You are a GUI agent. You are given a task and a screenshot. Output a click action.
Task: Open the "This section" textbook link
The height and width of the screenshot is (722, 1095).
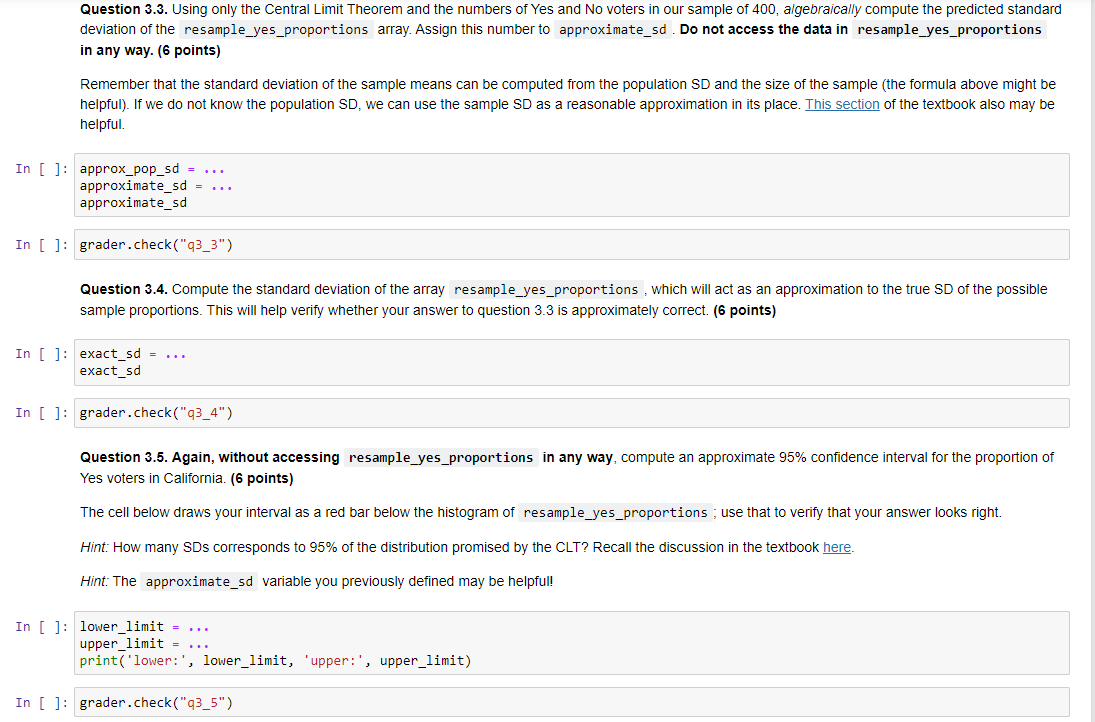tap(842, 104)
